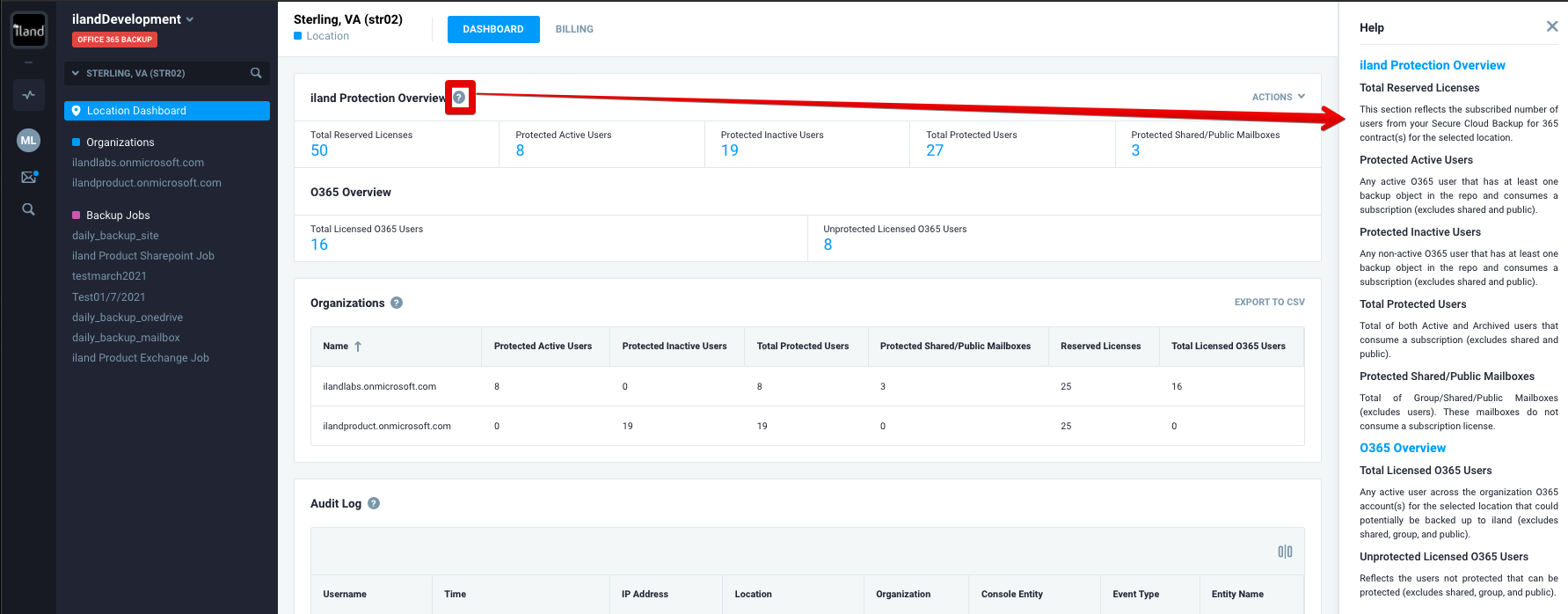Sort by the Name column arrow
Screen dimensions: 1568x614
pos(358,347)
